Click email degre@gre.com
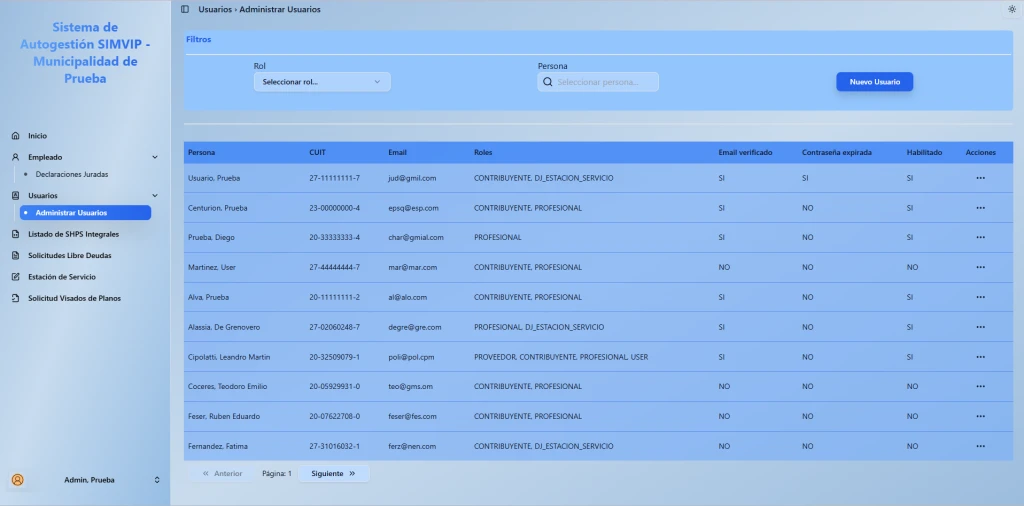The height and width of the screenshot is (506, 1024). 415,327
